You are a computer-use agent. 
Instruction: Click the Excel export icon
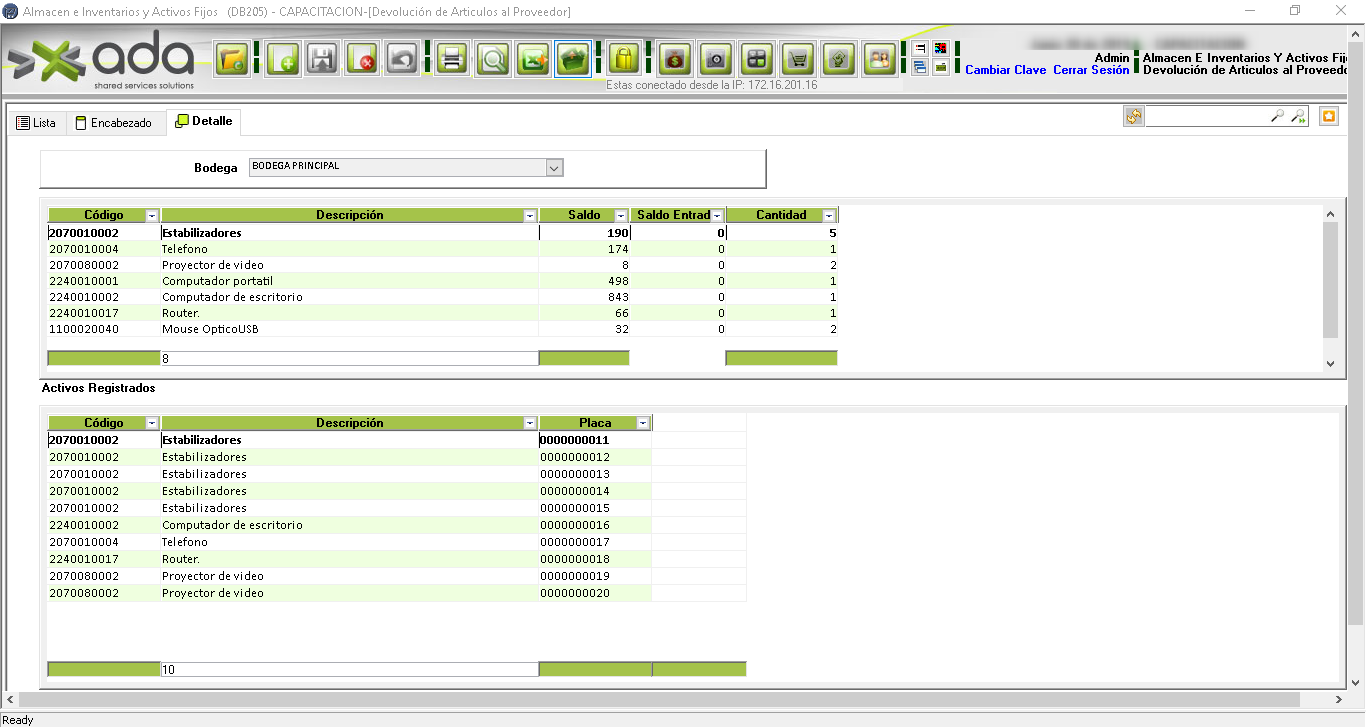coord(533,60)
